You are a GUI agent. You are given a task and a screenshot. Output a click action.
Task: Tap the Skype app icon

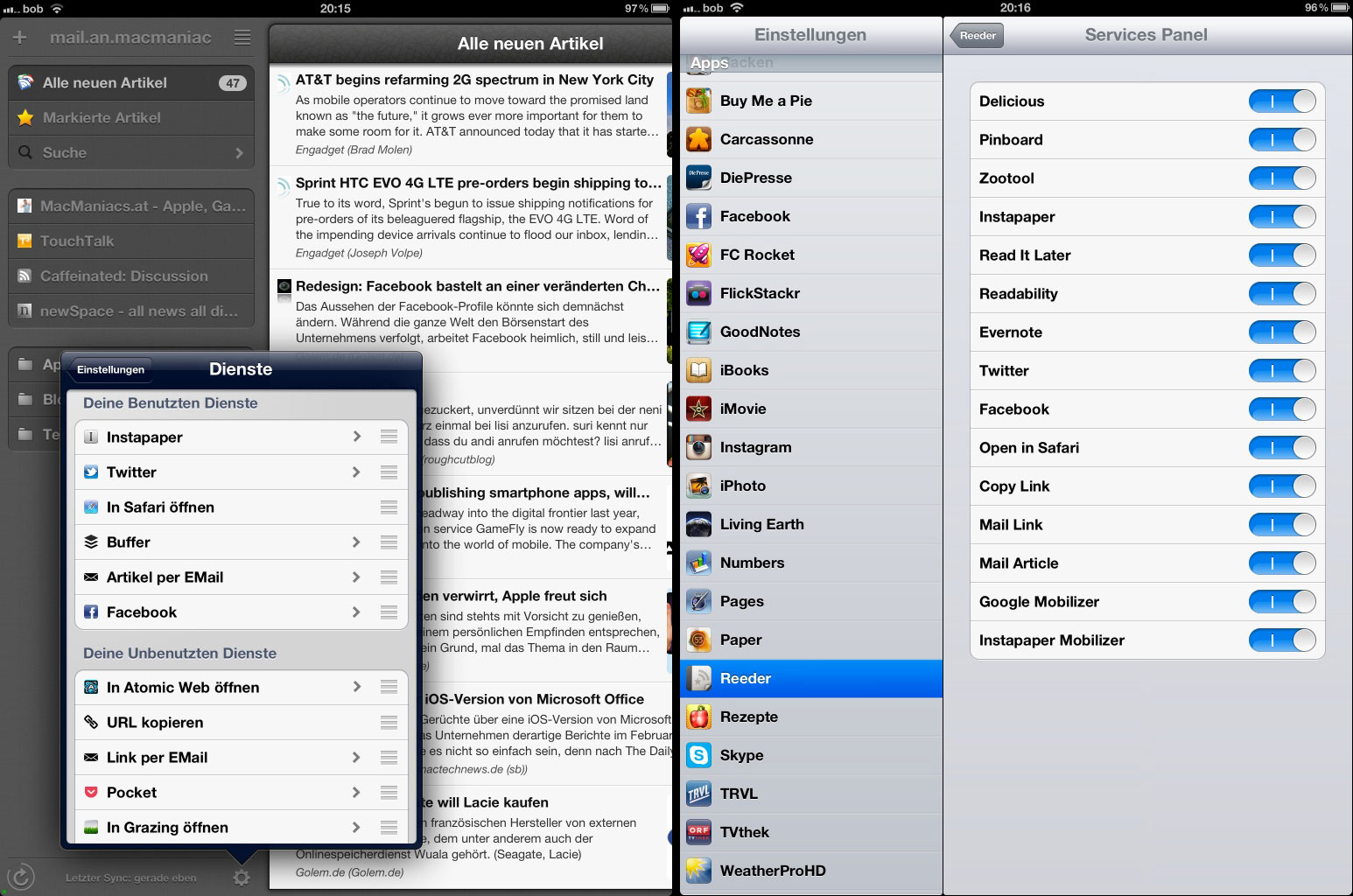[698, 755]
